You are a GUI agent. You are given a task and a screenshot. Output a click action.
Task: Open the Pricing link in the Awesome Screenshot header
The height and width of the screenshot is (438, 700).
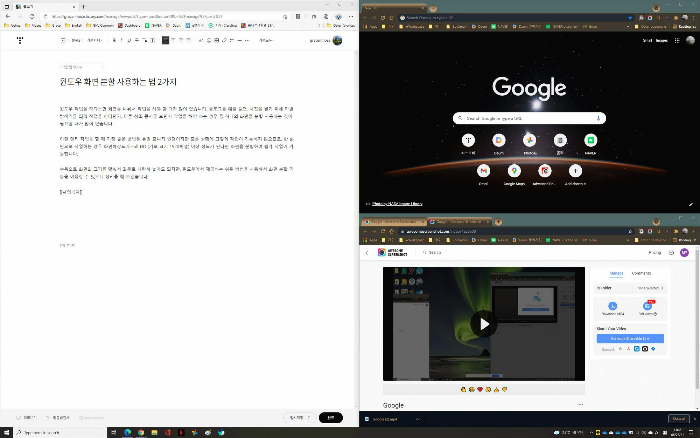tap(654, 253)
